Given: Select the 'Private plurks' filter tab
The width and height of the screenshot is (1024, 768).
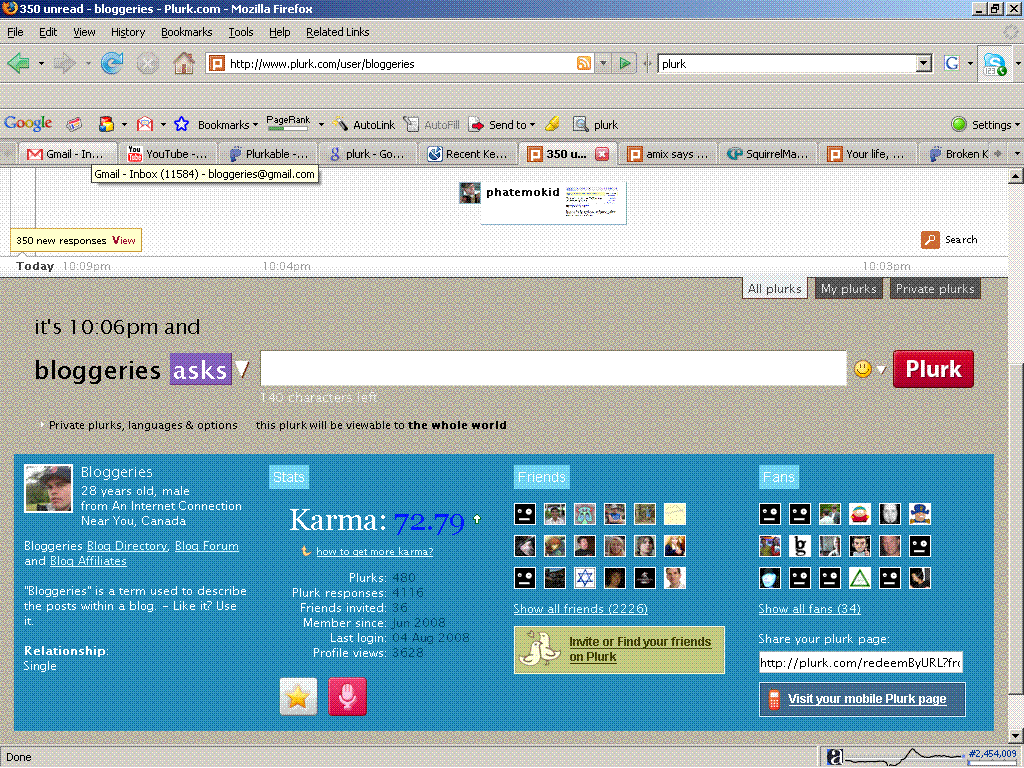Looking at the screenshot, I should 935,289.
